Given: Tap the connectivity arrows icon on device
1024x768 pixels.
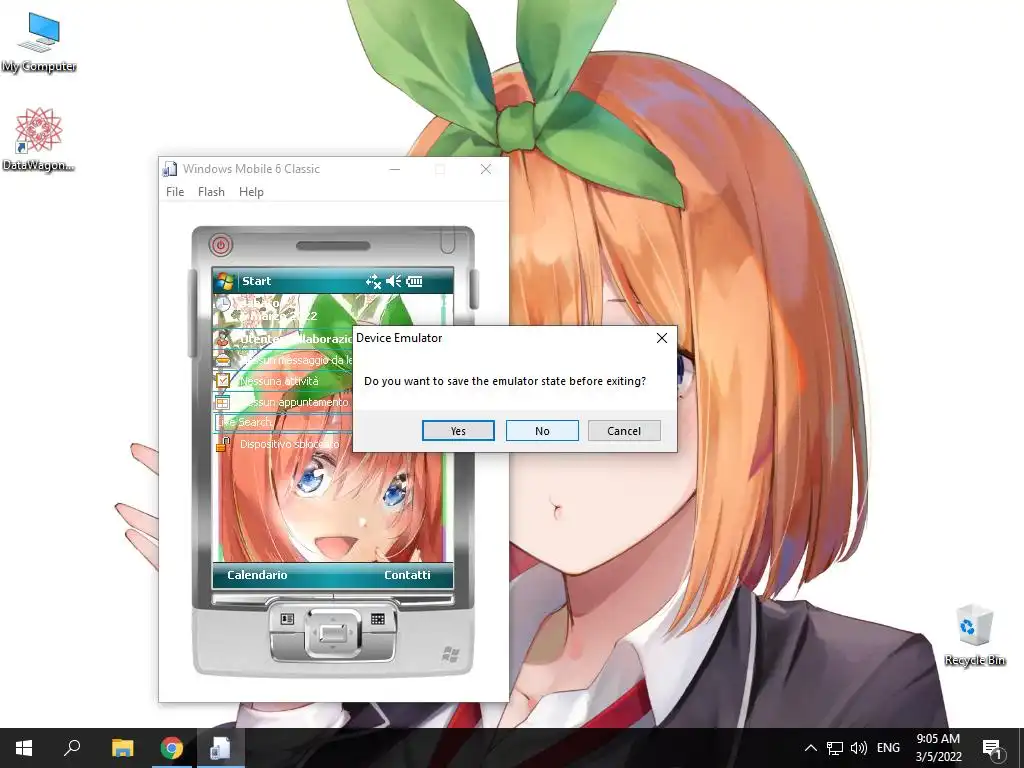Looking at the screenshot, I should point(373,281).
